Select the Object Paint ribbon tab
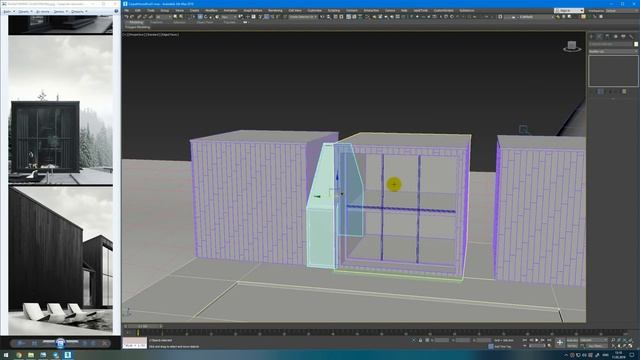The height and width of the screenshot is (360, 640). click(205, 22)
